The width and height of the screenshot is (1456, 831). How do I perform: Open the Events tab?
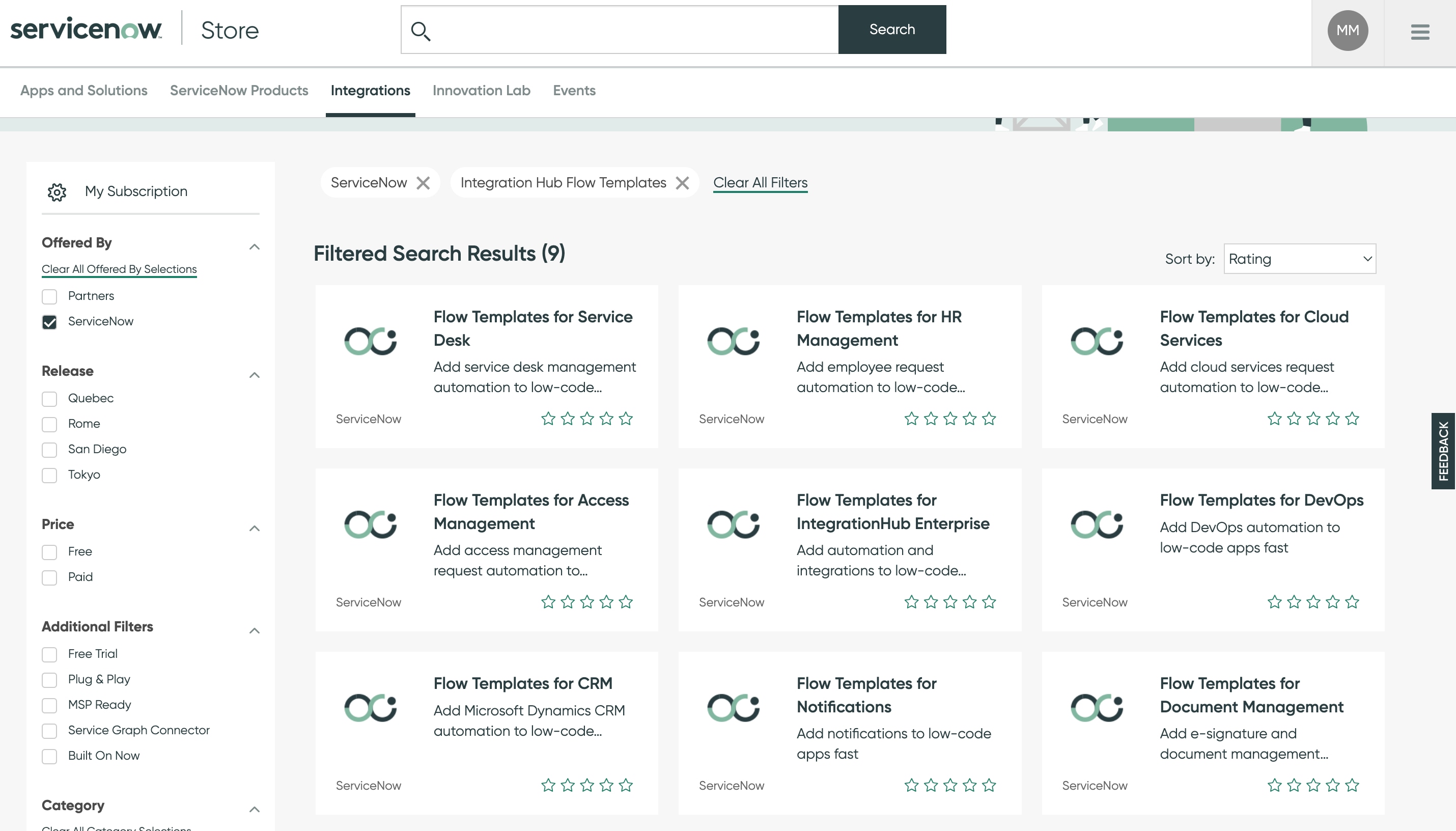(574, 91)
